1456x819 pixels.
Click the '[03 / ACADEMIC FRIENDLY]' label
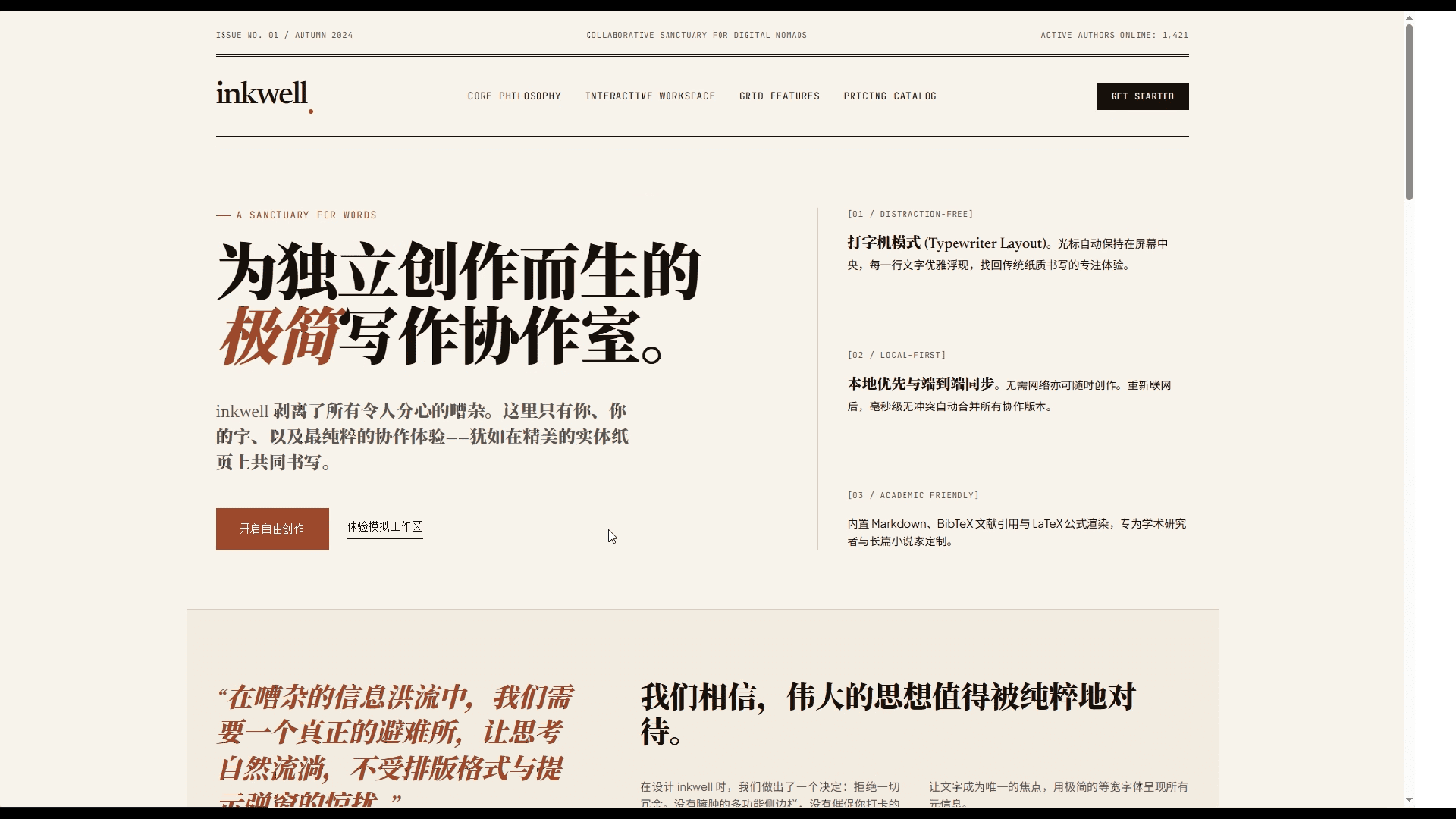(913, 495)
